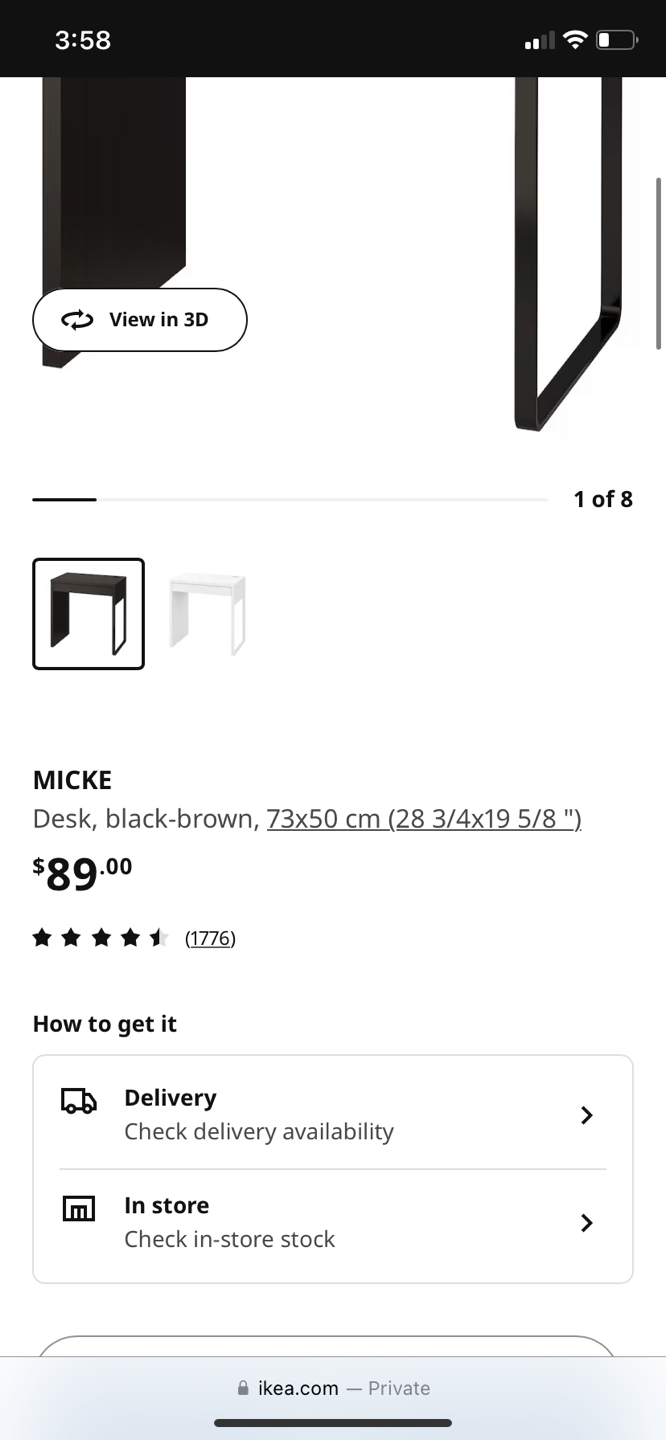Image resolution: width=666 pixels, height=1440 pixels.
Task: Tap the Check delivery availability text
Action: point(259,1132)
